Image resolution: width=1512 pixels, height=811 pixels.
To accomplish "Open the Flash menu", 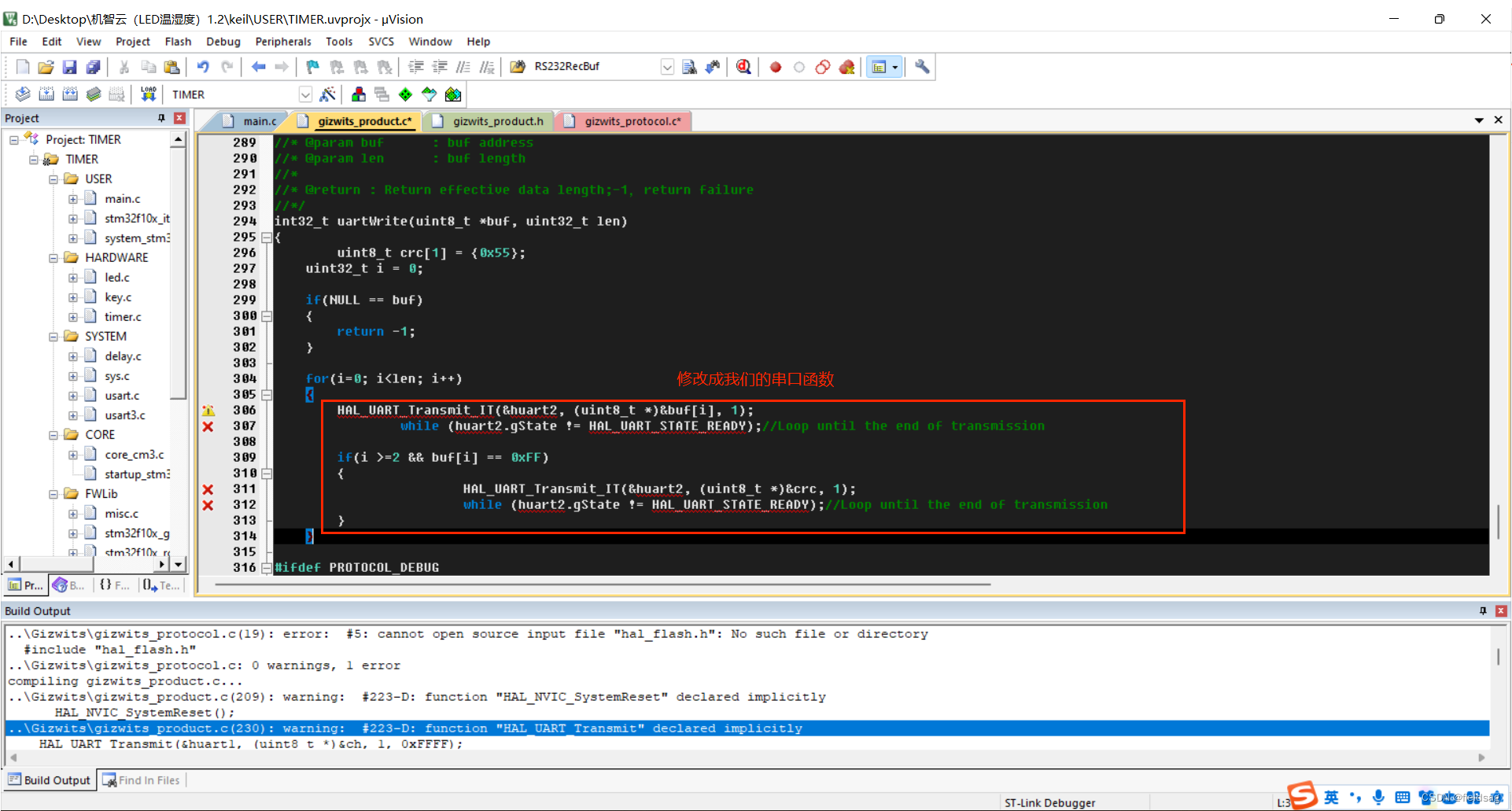I will [178, 42].
